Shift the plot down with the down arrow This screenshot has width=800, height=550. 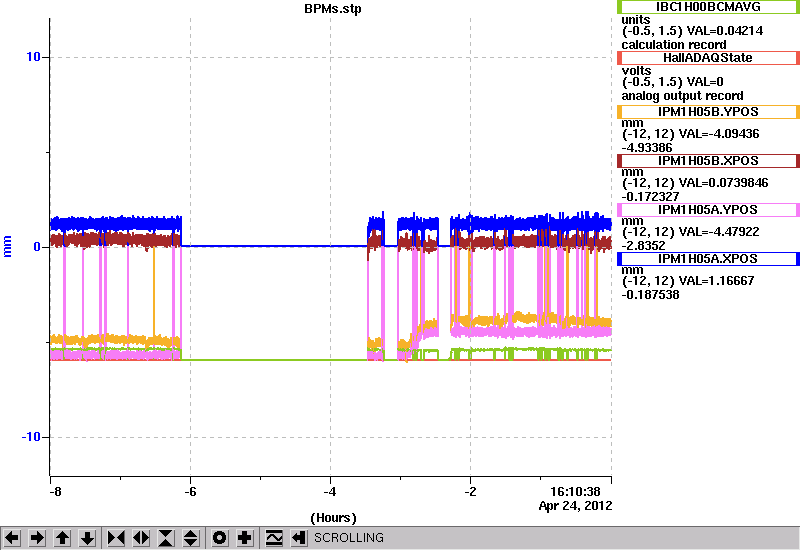pyautogui.click(x=87, y=538)
